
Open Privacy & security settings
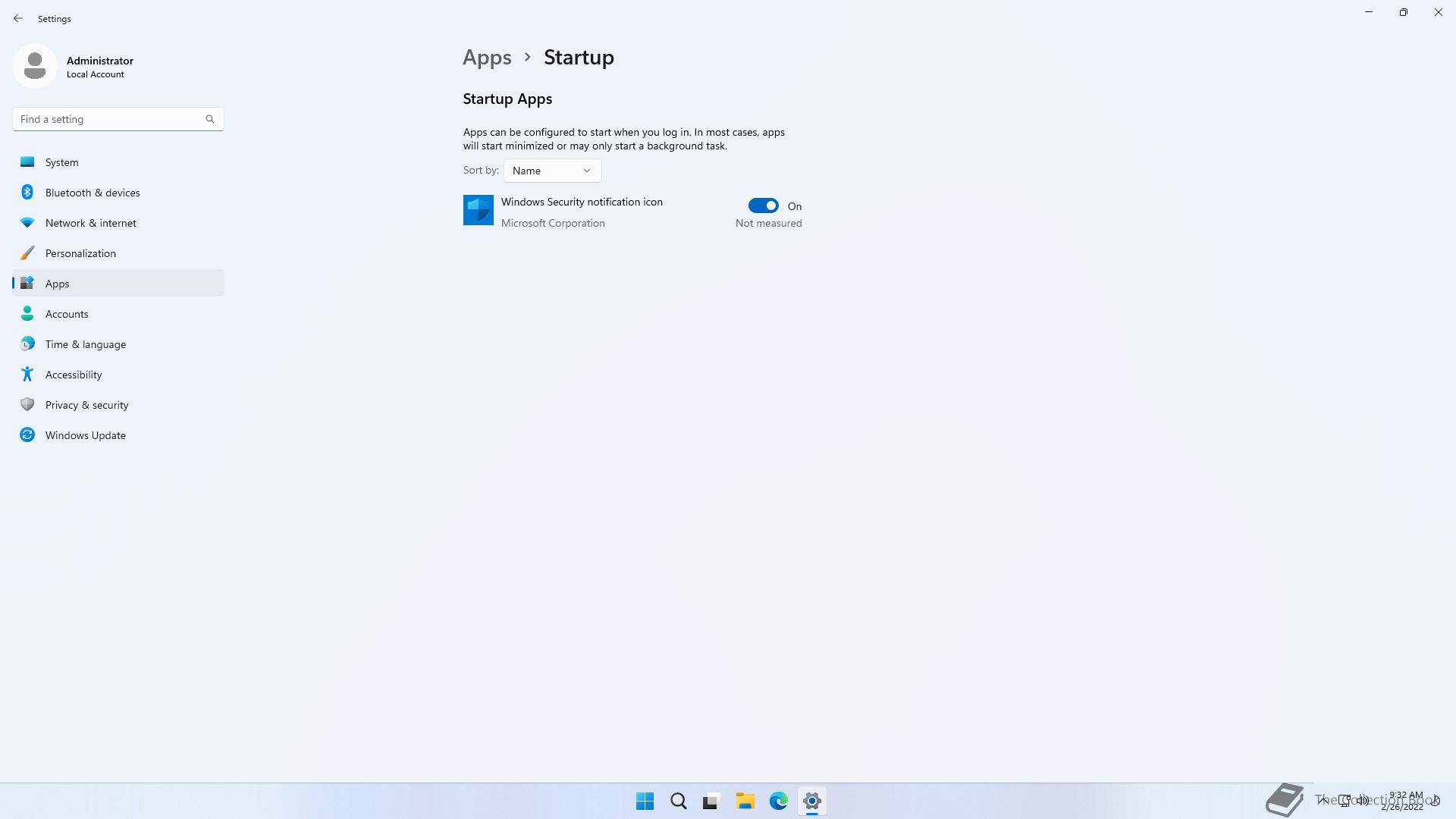(x=86, y=405)
